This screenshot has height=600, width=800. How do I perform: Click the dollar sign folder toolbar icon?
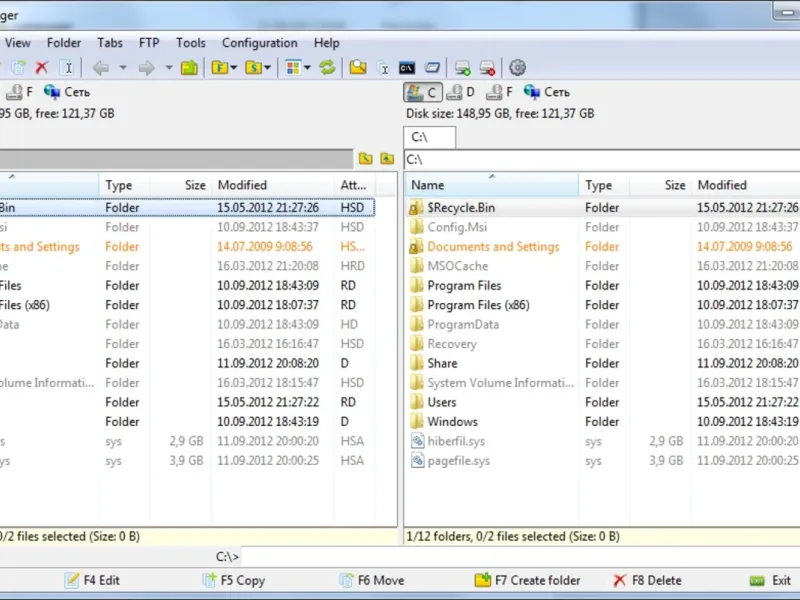254,67
